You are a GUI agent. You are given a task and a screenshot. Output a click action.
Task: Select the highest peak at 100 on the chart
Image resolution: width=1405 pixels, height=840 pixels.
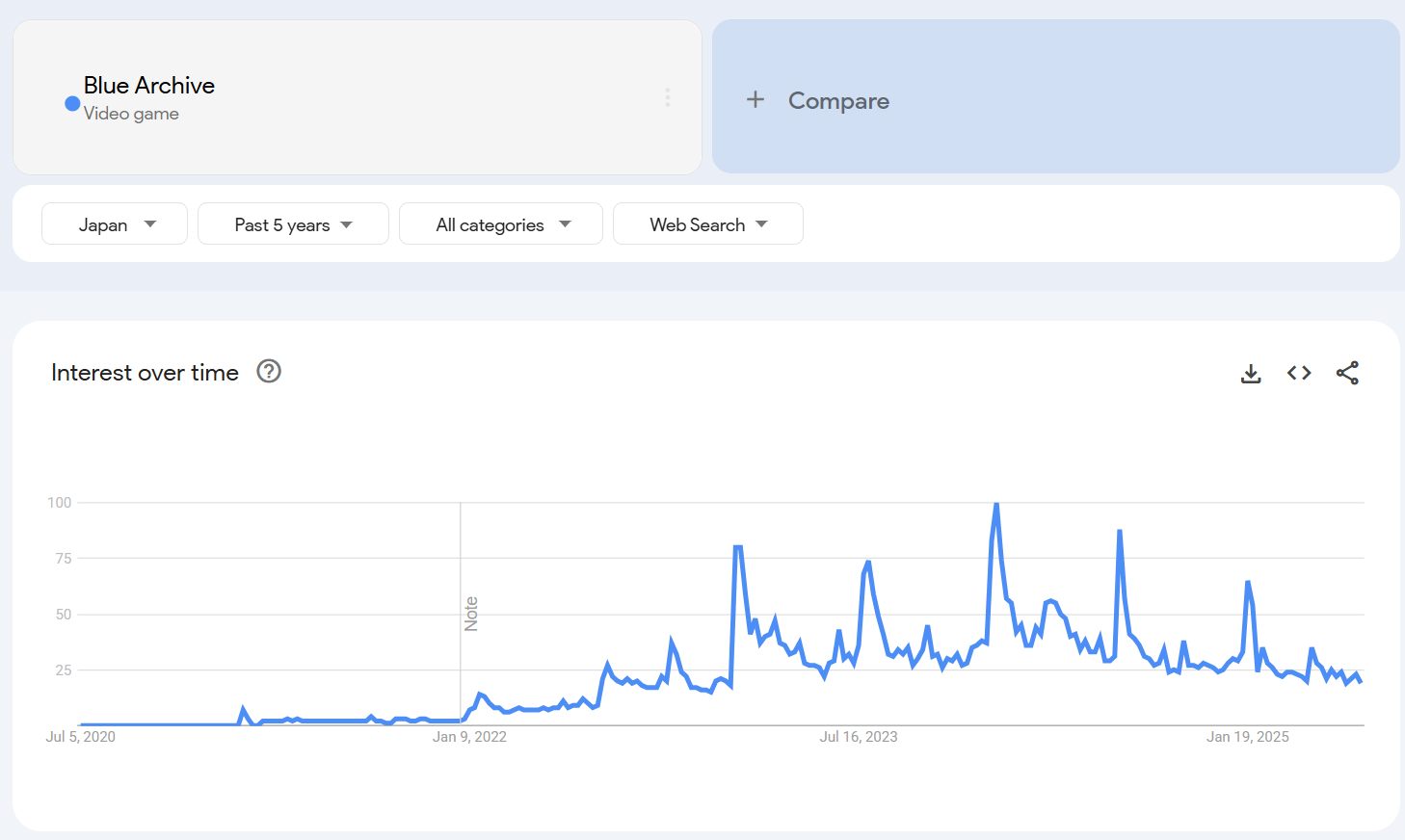(x=996, y=504)
